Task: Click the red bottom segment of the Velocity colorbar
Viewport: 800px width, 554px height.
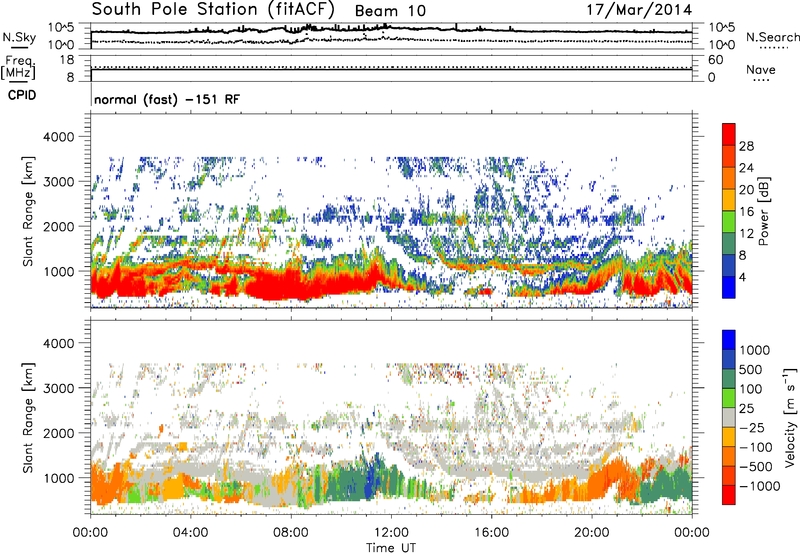Action: (x=729, y=495)
